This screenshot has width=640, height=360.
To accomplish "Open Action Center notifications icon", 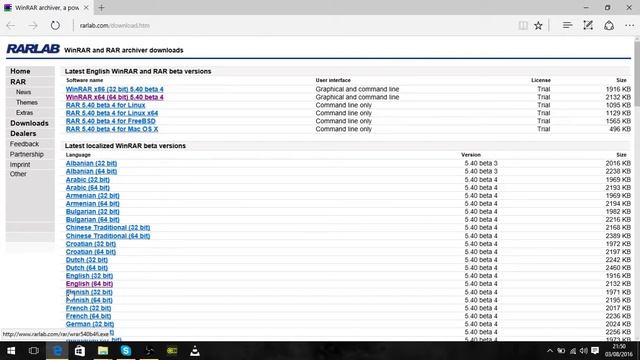I will (595, 351).
